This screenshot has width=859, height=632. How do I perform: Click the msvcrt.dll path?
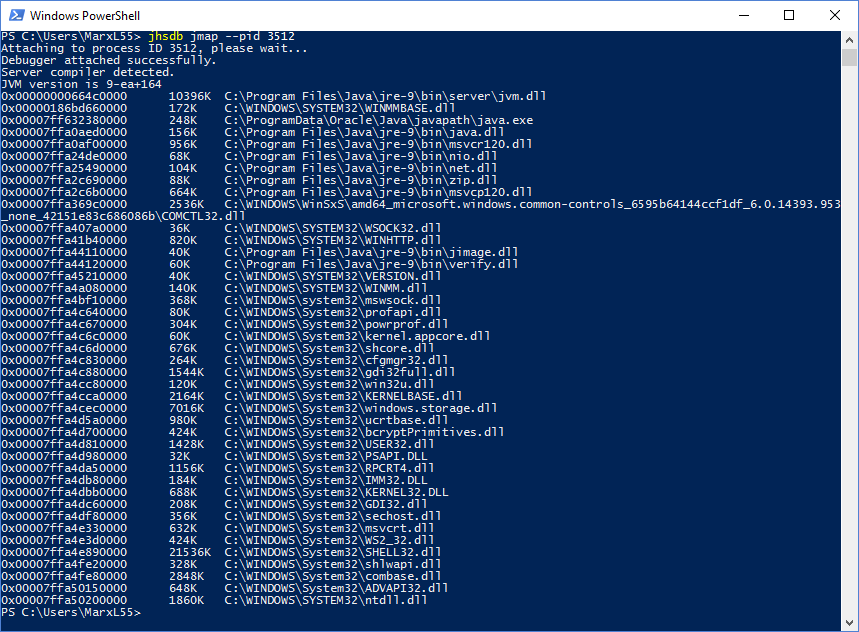click(329, 530)
